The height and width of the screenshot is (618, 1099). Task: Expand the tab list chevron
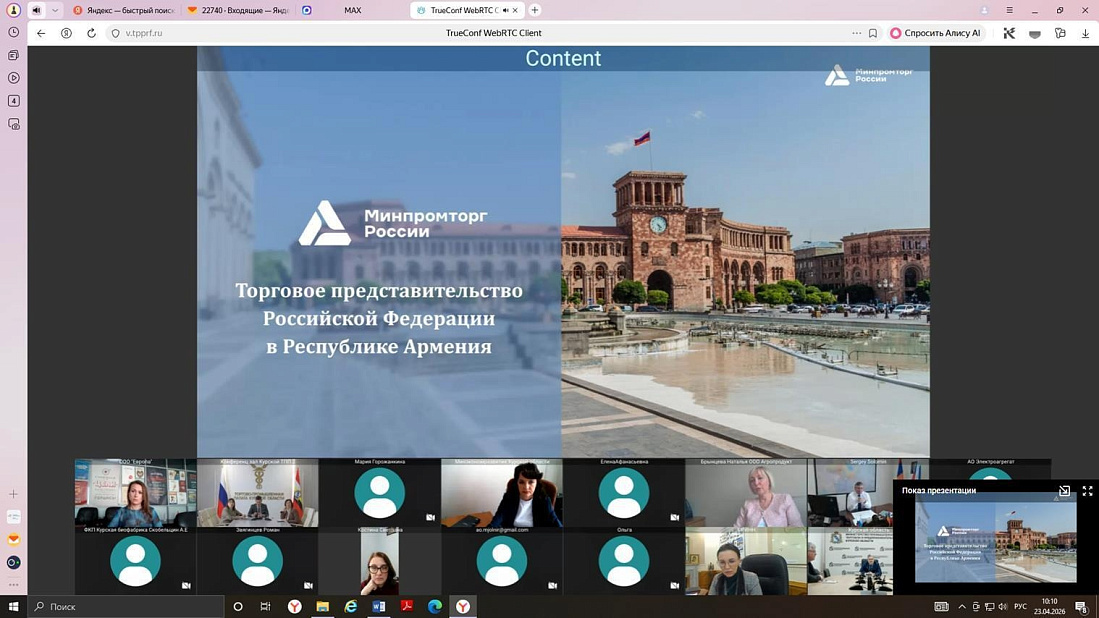[55, 10]
